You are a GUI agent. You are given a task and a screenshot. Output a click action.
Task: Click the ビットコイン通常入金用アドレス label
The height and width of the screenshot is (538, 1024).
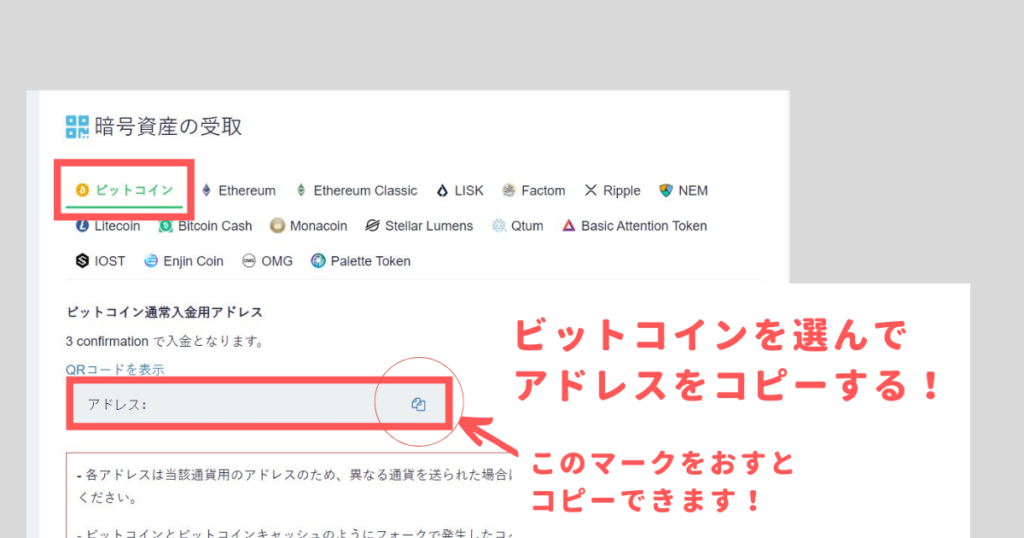tap(165, 312)
